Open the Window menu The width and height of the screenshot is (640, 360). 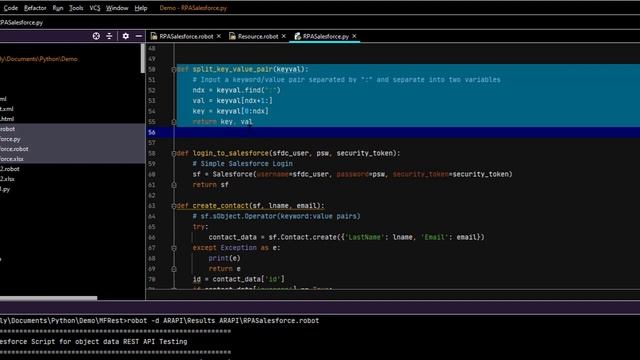pyautogui.click(x=117, y=8)
